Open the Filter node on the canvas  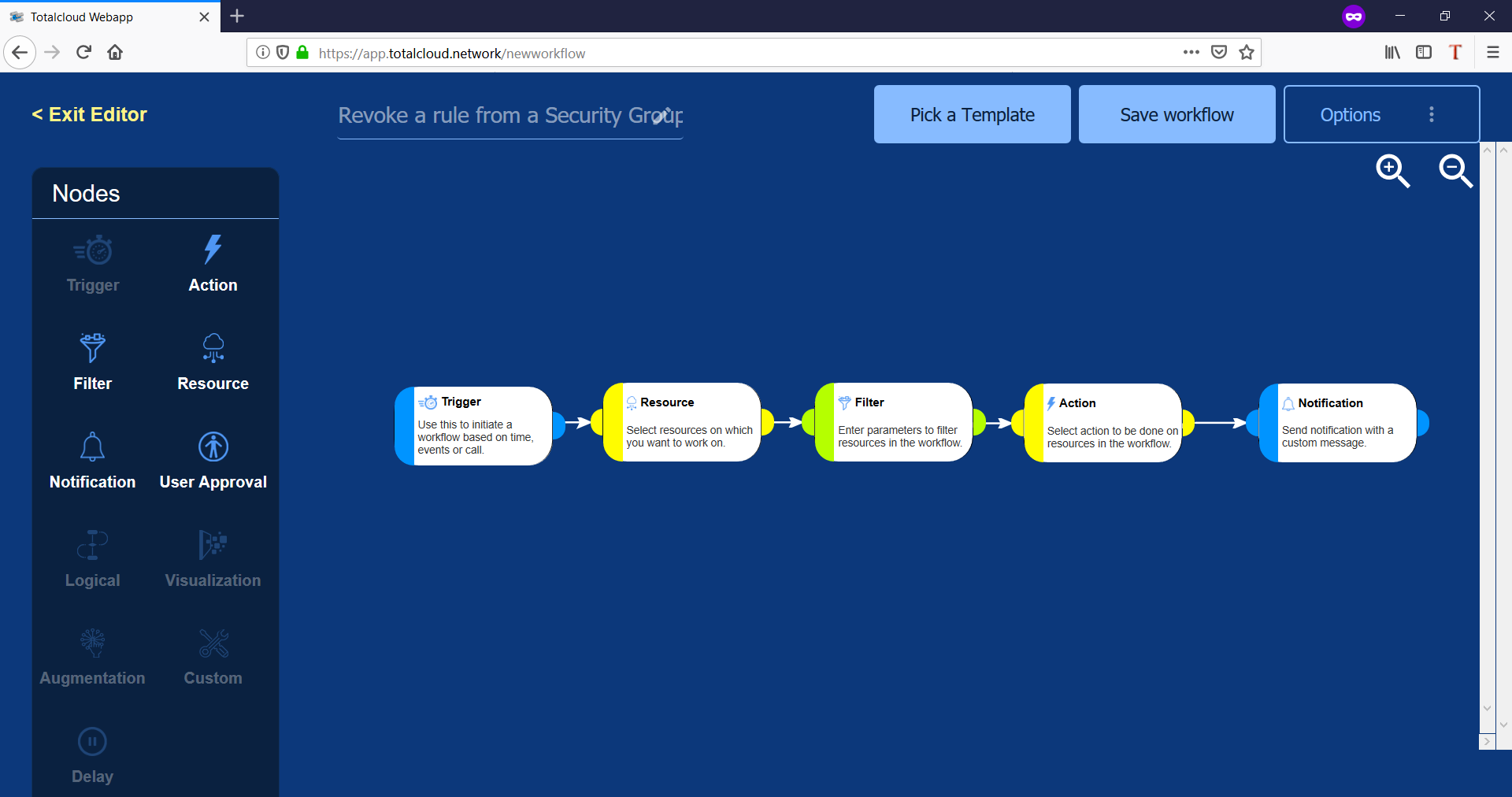pos(894,422)
